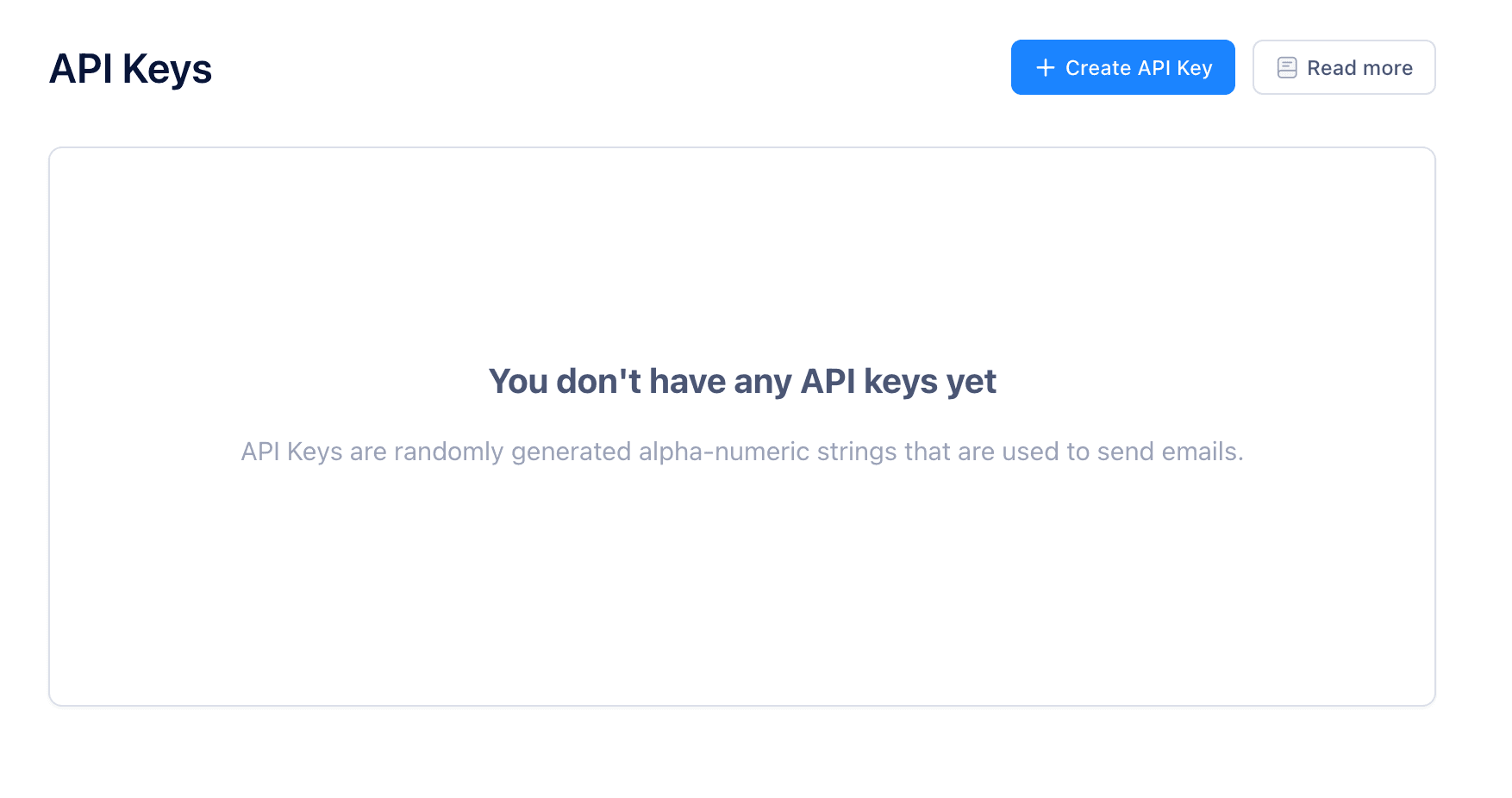Image resolution: width=1512 pixels, height=798 pixels.
Task: Tap the documentation icon in the Read more control
Action: (x=1286, y=67)
